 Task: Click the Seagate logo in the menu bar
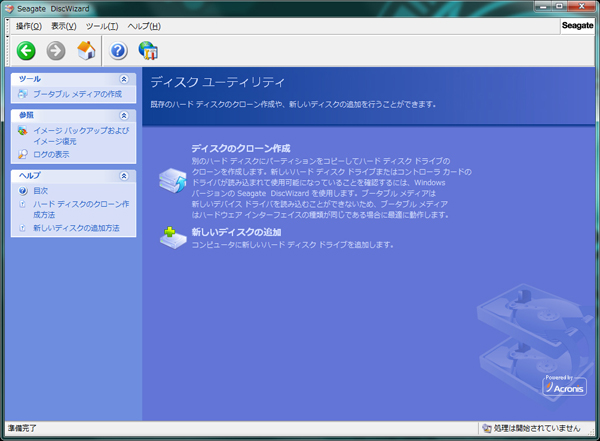point(577,26)
